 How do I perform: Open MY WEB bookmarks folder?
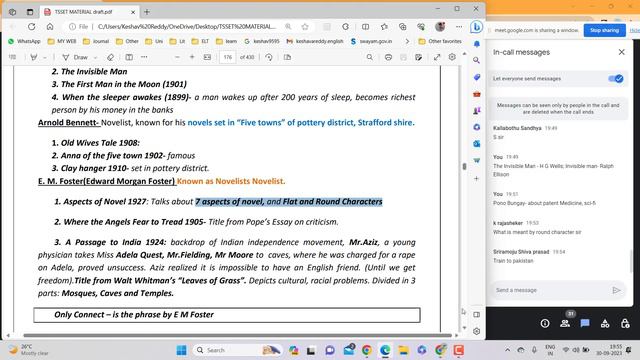tap(62, 41)
